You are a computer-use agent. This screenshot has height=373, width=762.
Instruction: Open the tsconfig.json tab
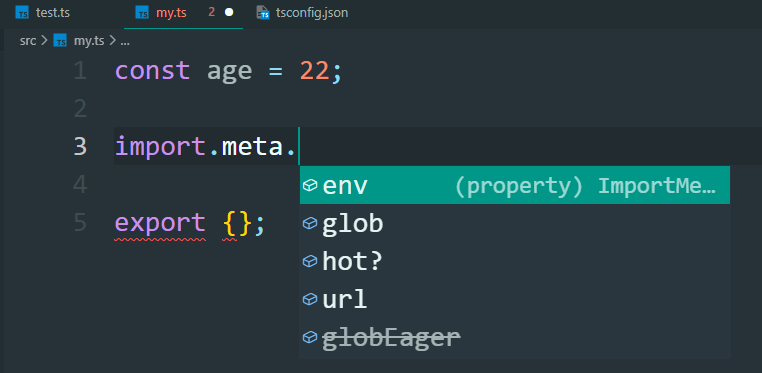pyautogui.click(x=302, y=13)
